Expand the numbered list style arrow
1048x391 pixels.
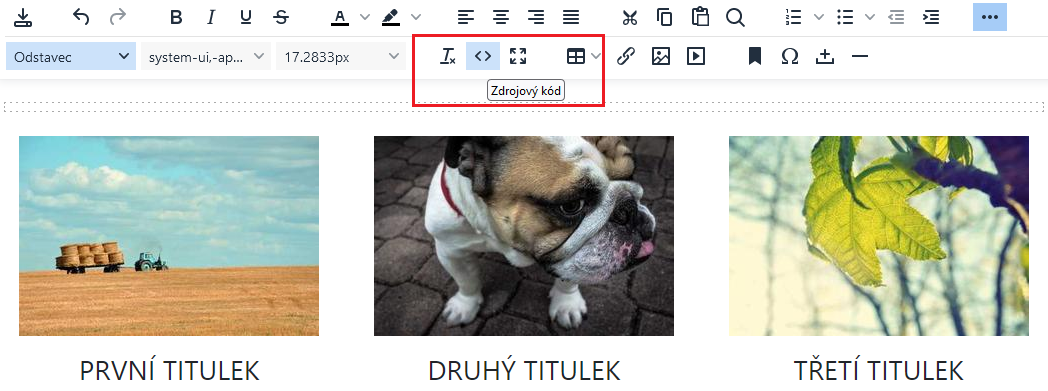pyautogui.click(x=819, y=17)
